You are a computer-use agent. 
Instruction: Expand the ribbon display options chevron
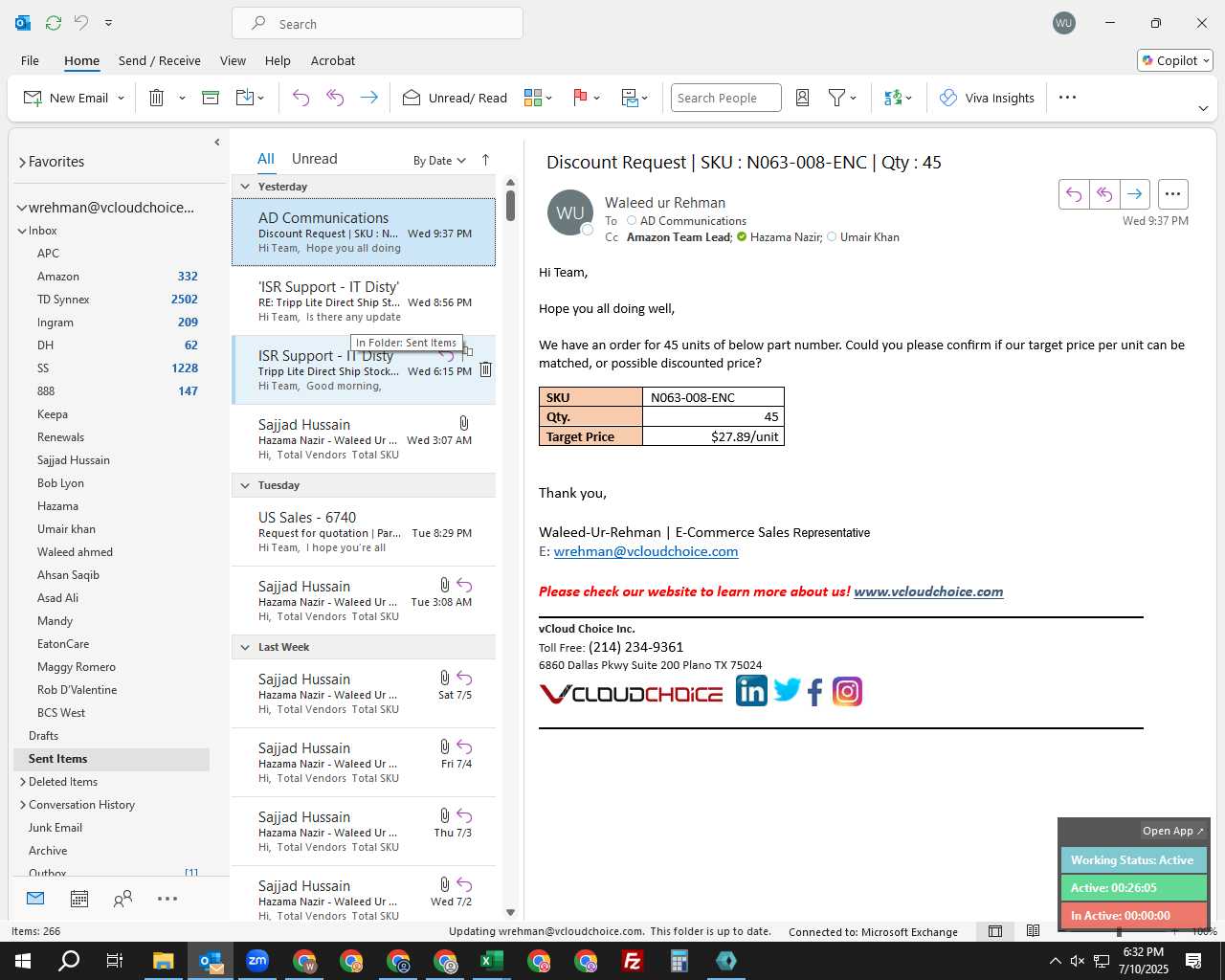tap(1203, 108)
